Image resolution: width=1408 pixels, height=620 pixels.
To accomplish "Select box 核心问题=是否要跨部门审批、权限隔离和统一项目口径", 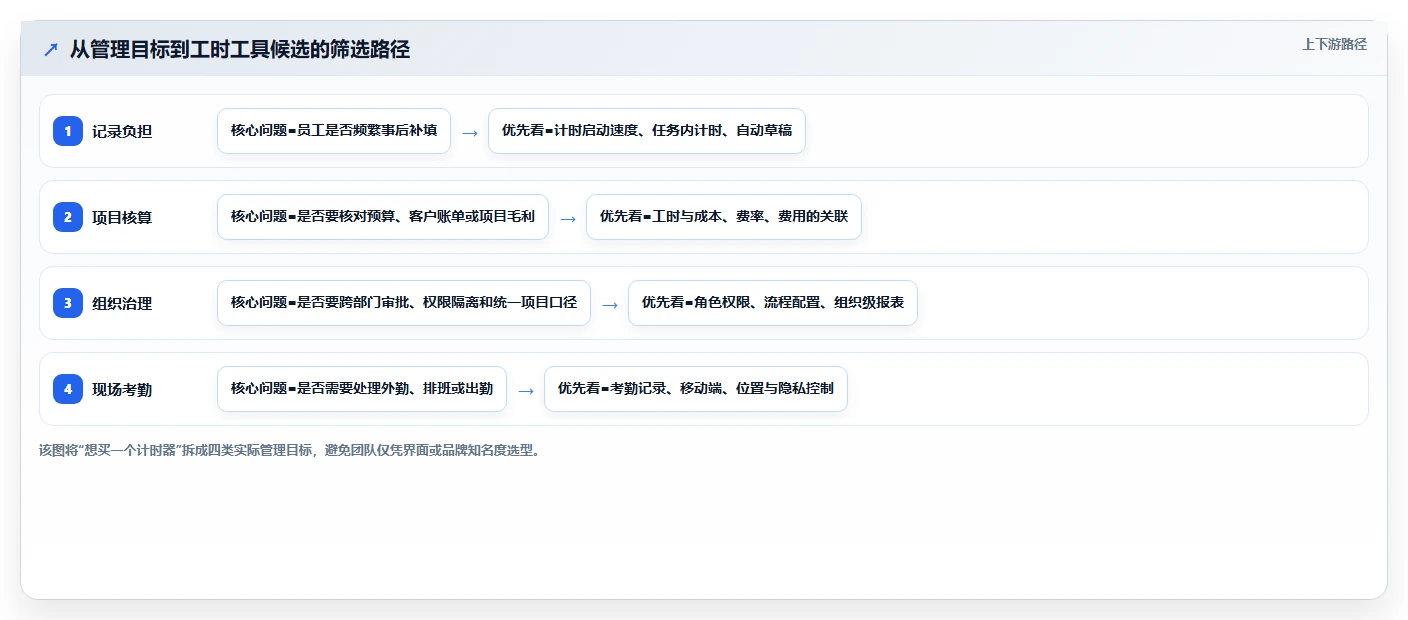I will click(404, 303).
